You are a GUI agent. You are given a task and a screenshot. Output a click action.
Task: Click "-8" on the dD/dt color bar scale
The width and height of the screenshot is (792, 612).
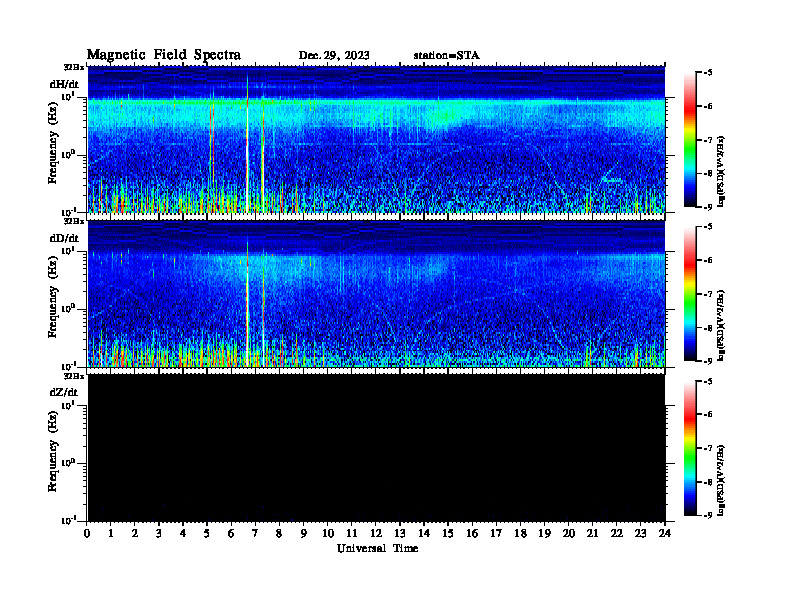pos(708,328)
